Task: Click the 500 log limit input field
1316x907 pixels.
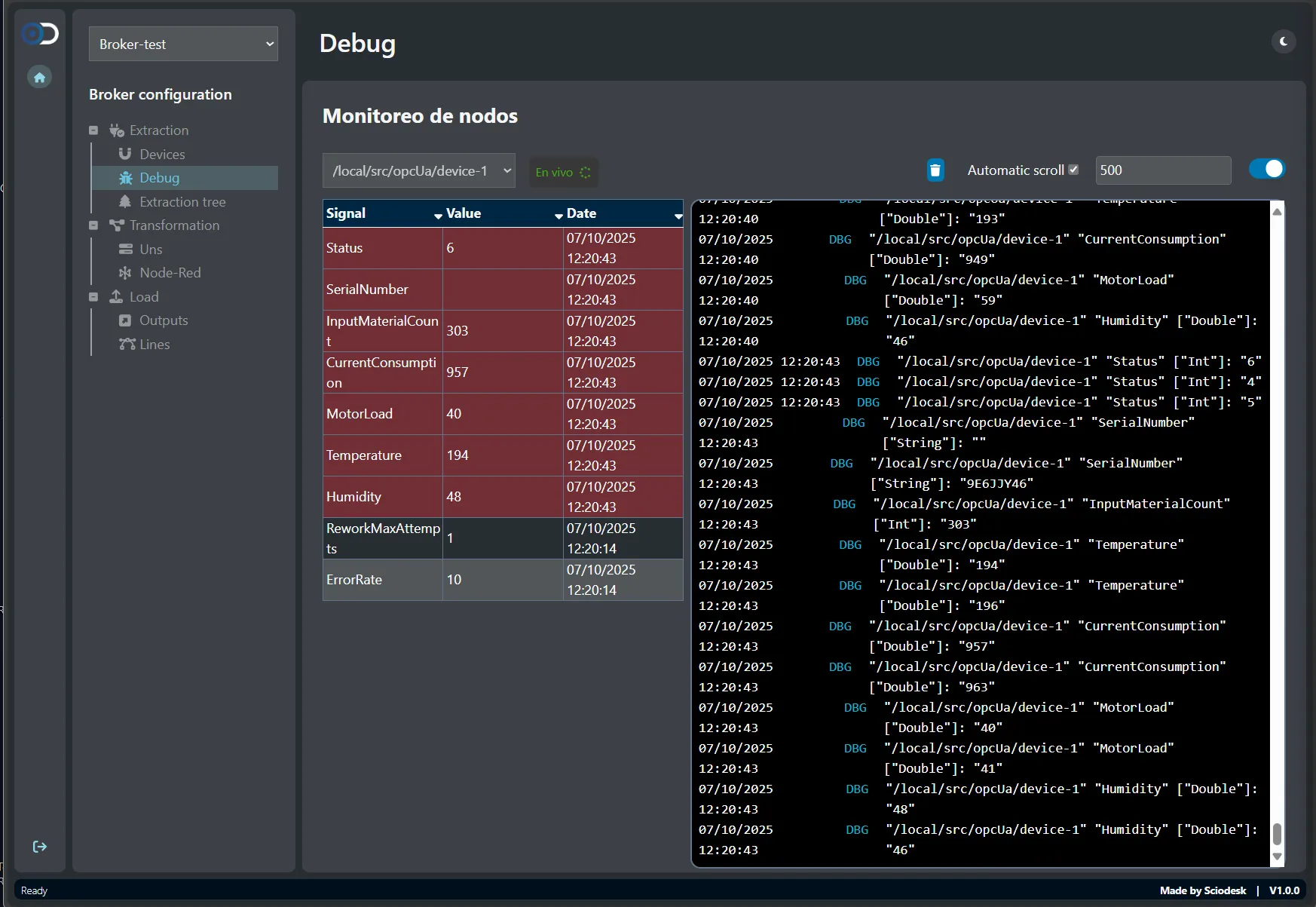Action: coord(1162,170)
